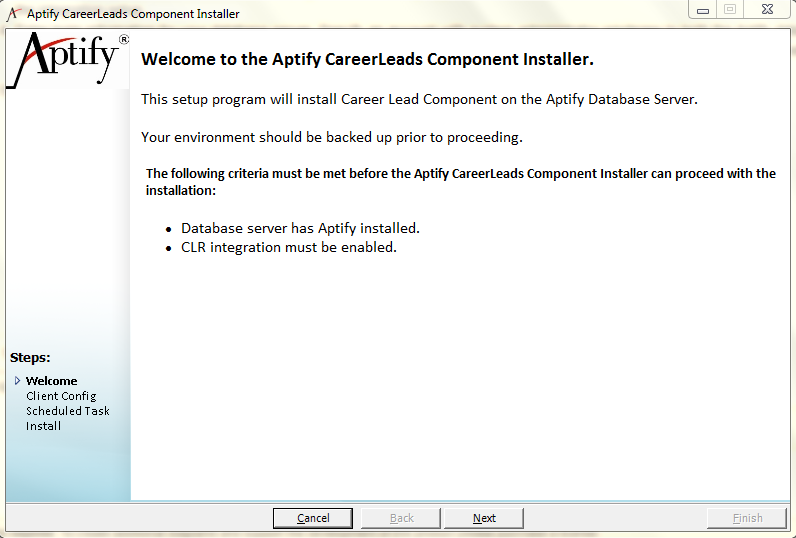Image resolution: width=796 pixels, height=538 pixels.
Task: Click the disabled maximize window button
Action: point(730,10)
